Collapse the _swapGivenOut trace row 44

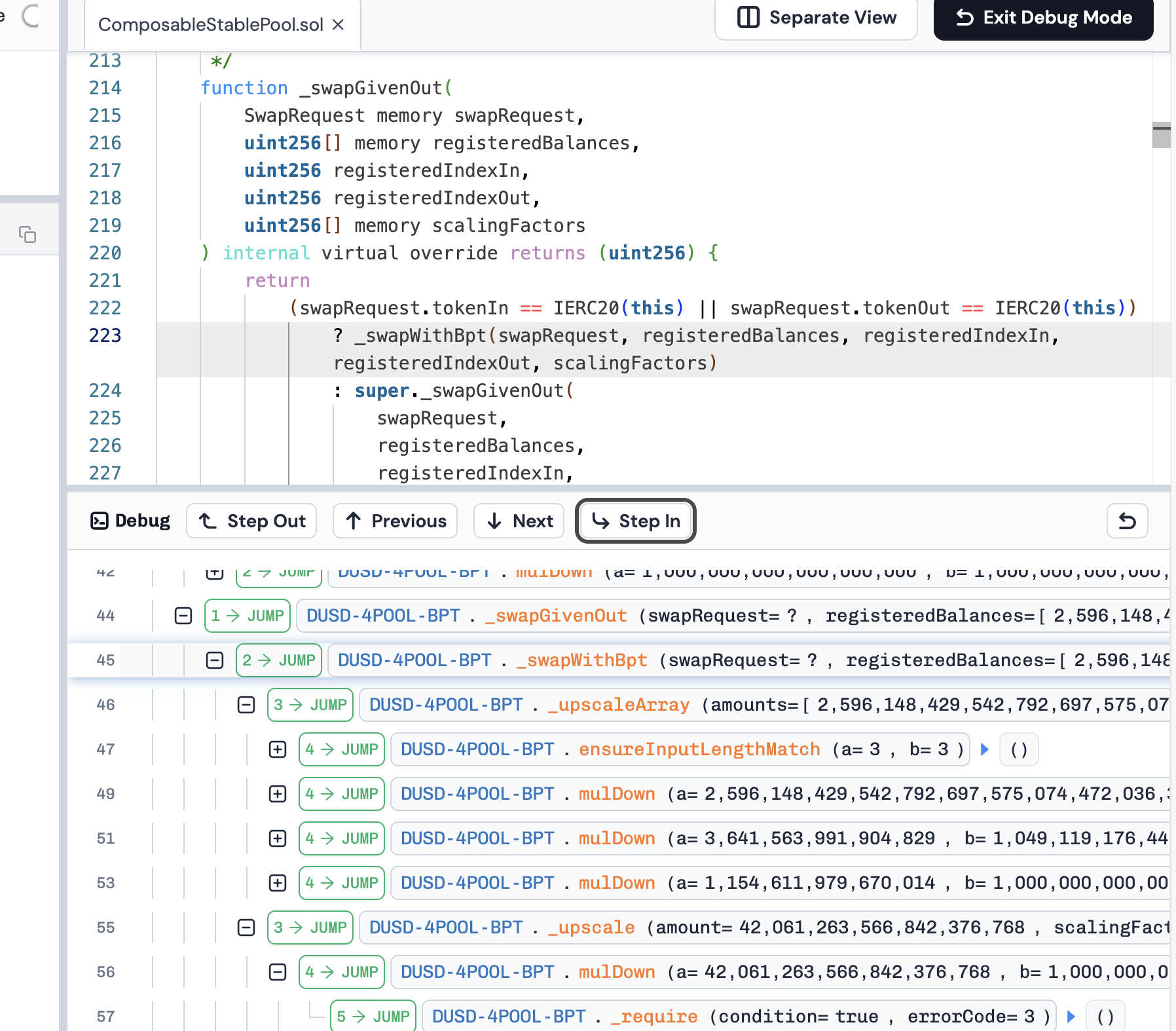click(183, 616)
